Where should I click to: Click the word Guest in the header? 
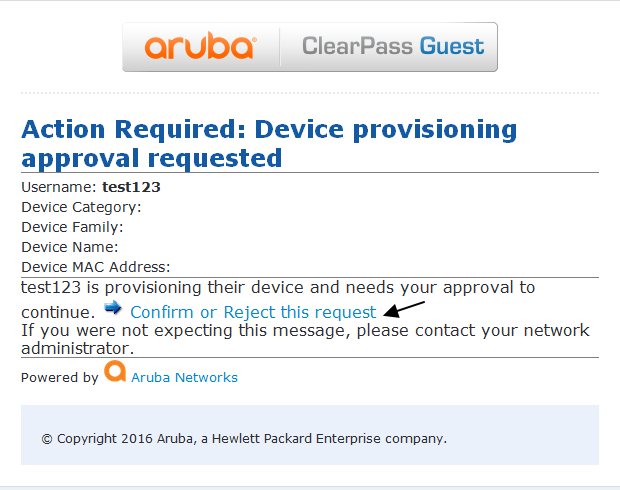coord(452,46)
